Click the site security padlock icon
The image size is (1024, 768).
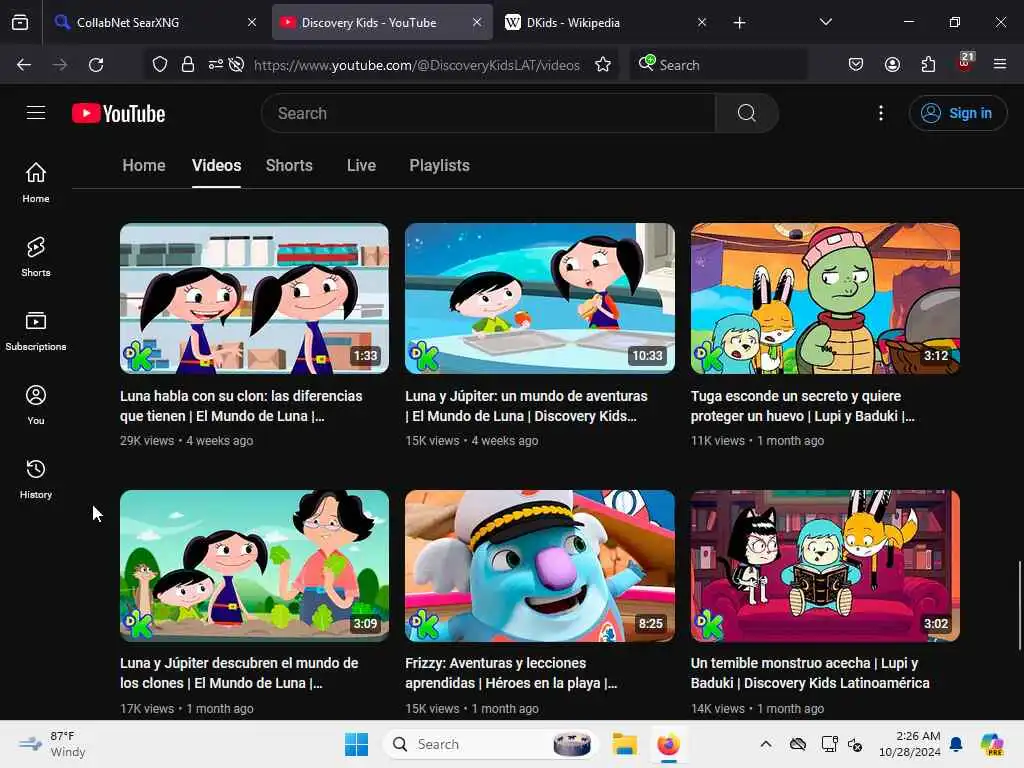click(188, 65)
